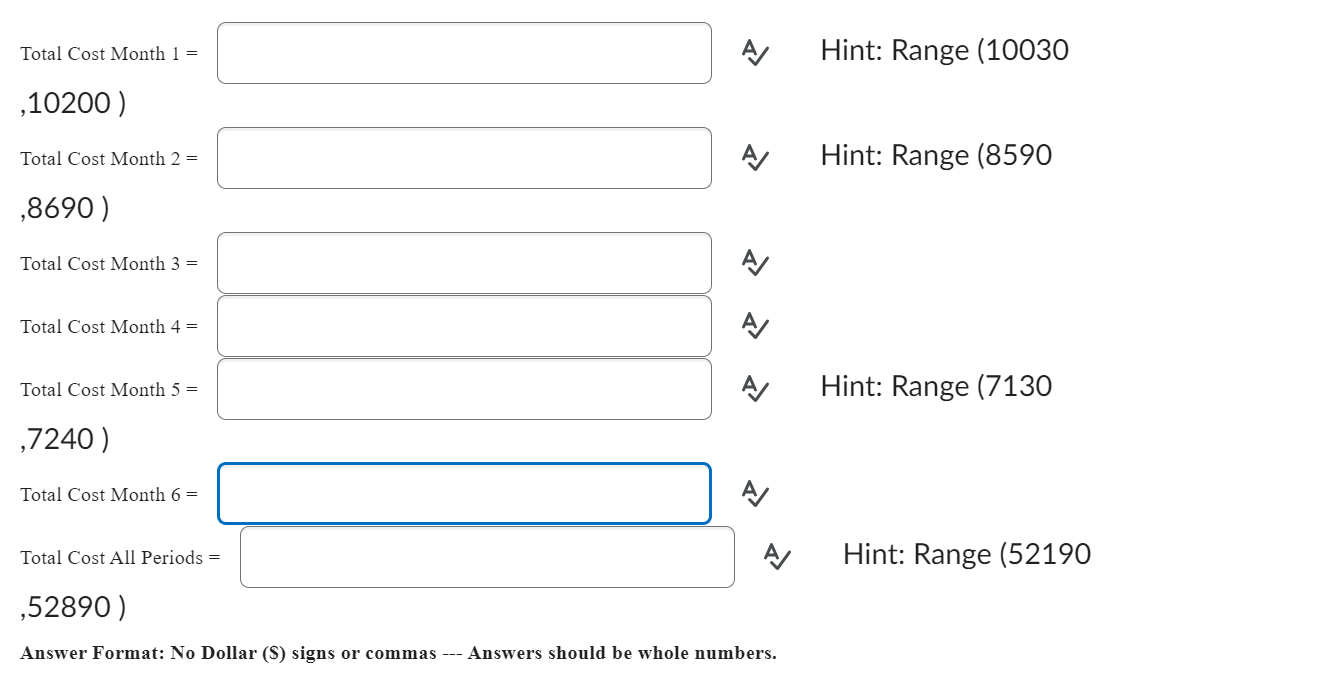Viewport: 1326px width, 695px height.
Task: Click the spell-check icon beside Total Cost Month 1
Action: 754,53
